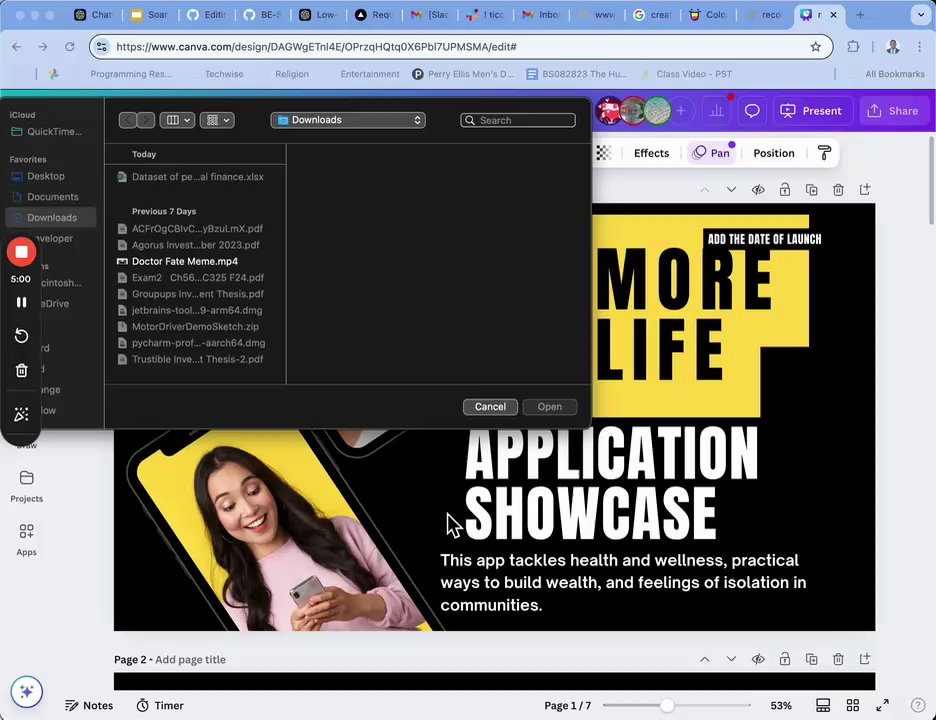Open the grid view of pages
The image size is (936, 720).
point(853,705)
